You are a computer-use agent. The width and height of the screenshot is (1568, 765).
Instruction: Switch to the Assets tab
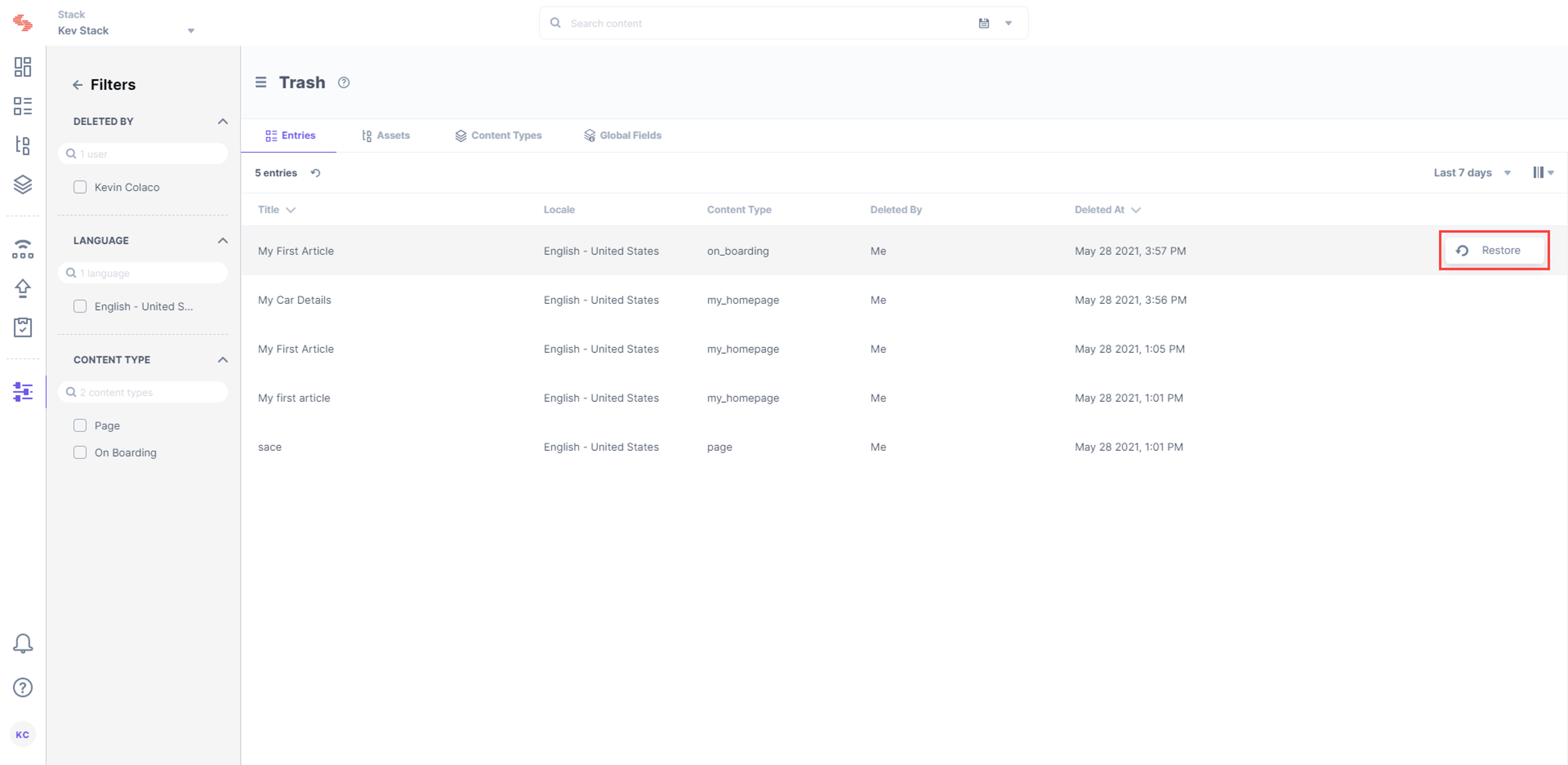385,135
